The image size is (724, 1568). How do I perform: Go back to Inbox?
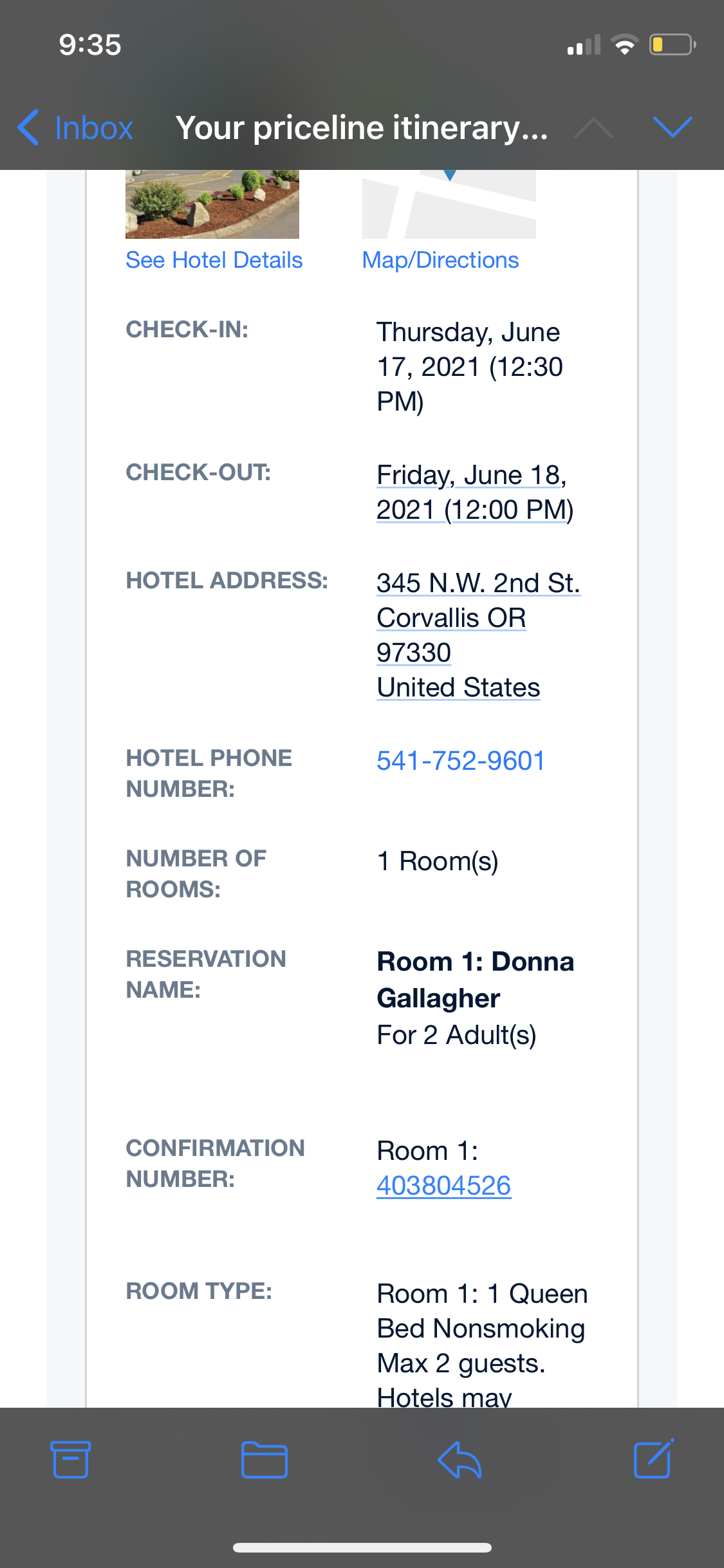tap(76, 127)
